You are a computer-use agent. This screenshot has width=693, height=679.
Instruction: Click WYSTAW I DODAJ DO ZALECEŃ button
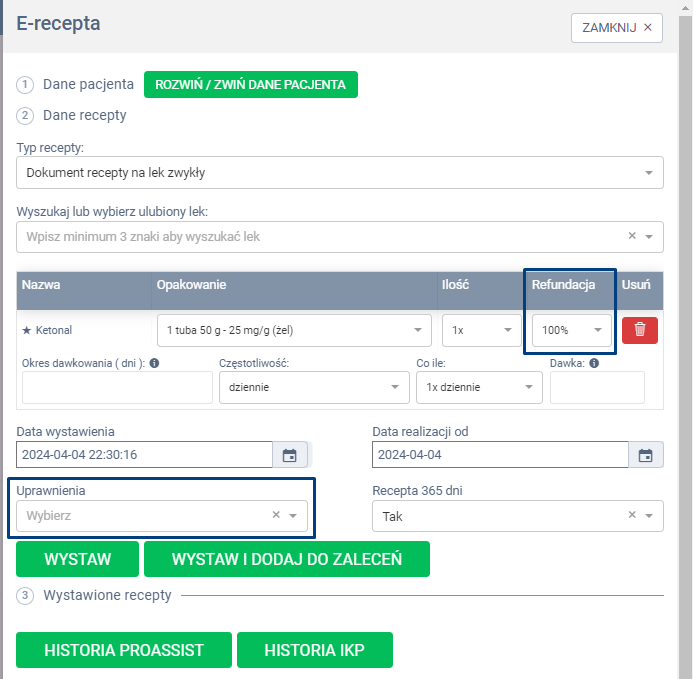tap(287, 559)
